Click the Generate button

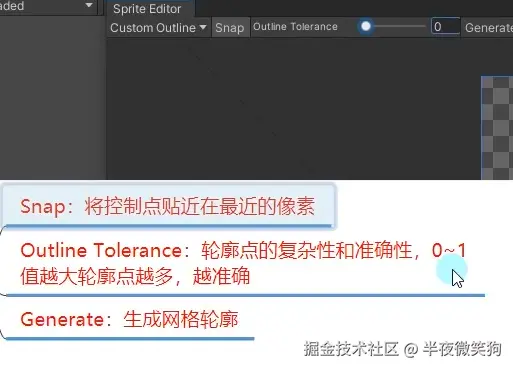tap(488, 28)
